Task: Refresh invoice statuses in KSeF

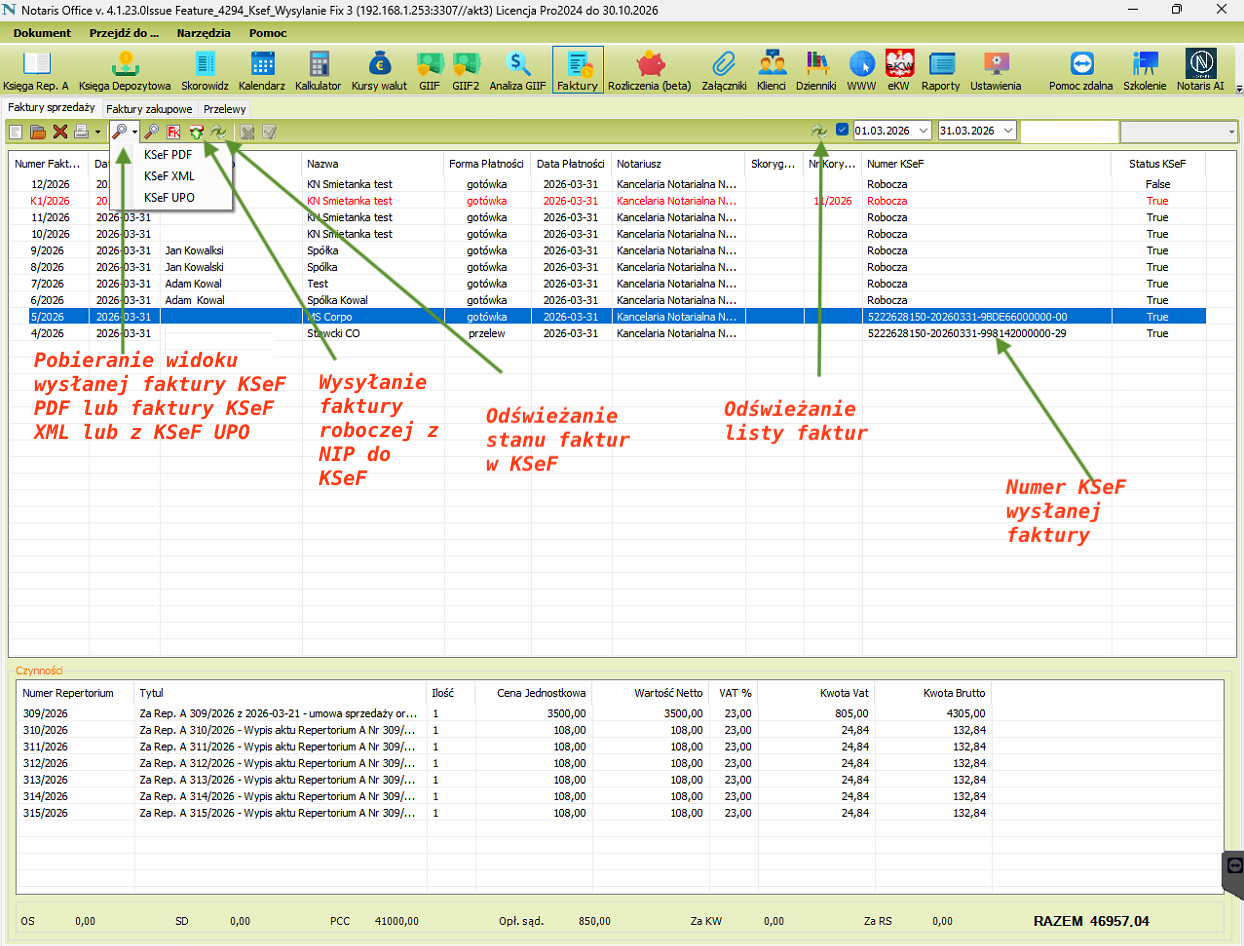Action: (217, 131)
